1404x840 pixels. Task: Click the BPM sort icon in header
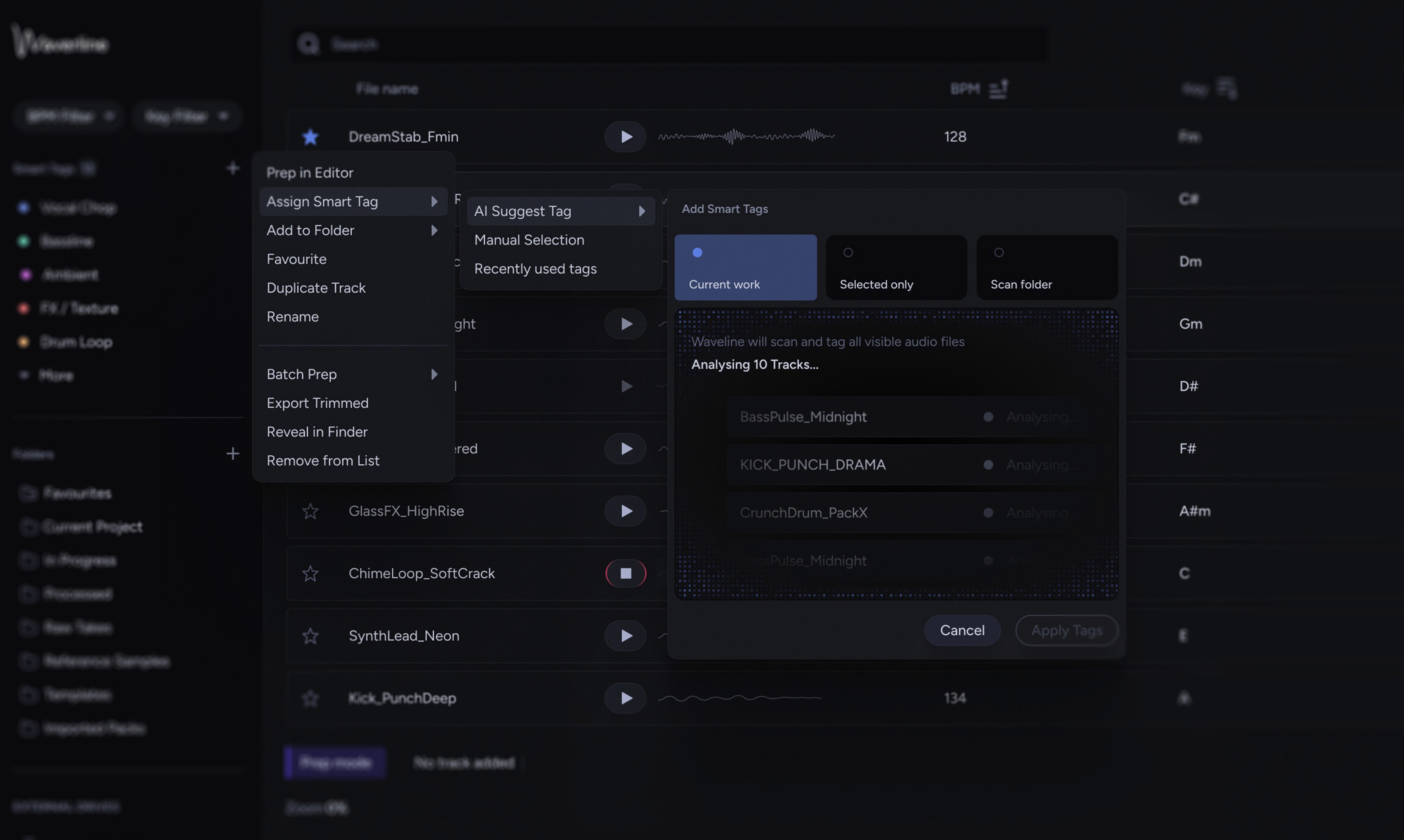pyautogui.click(x=998, y=89)
